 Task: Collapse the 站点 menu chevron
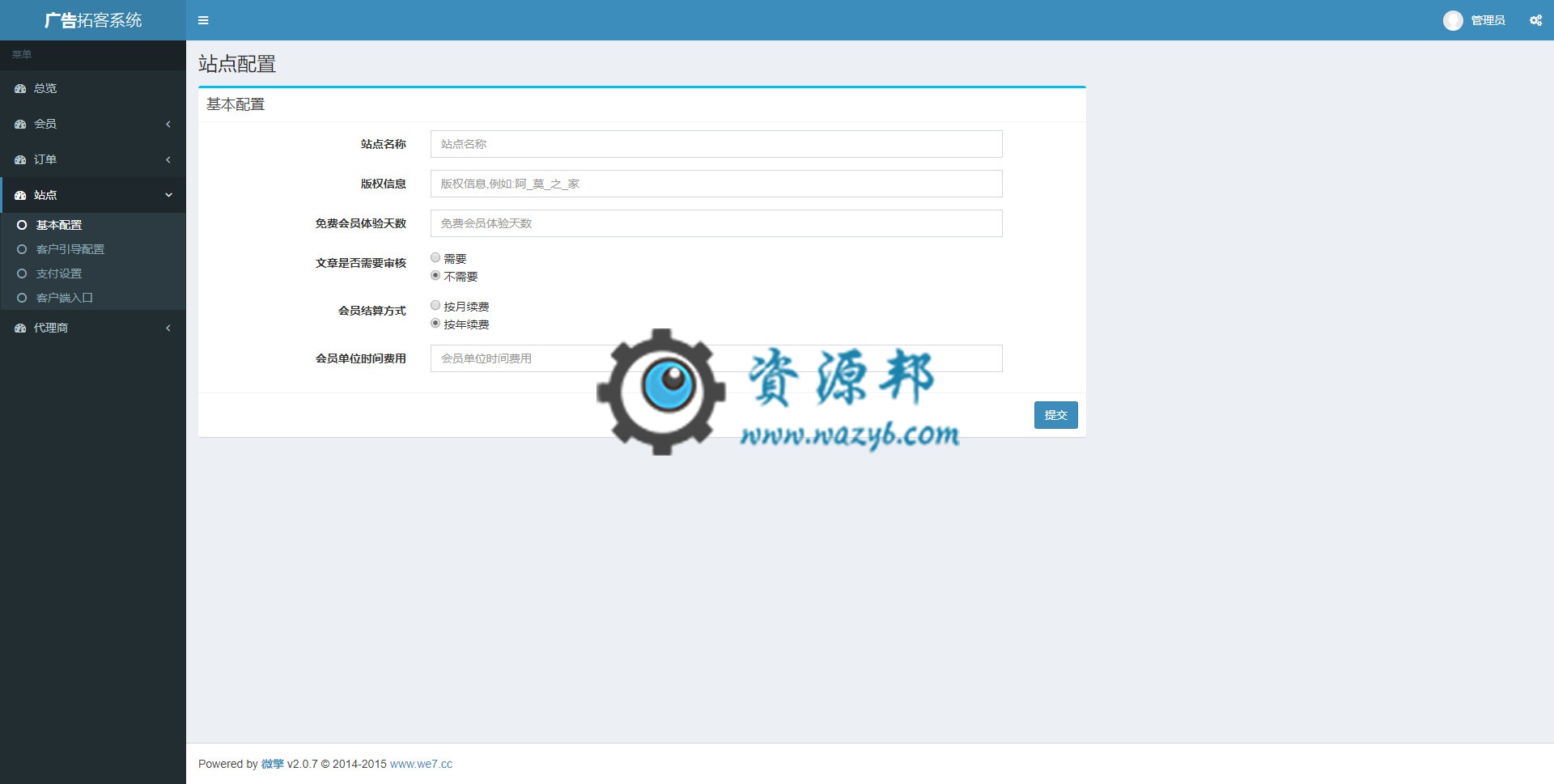tap(168, 195)
